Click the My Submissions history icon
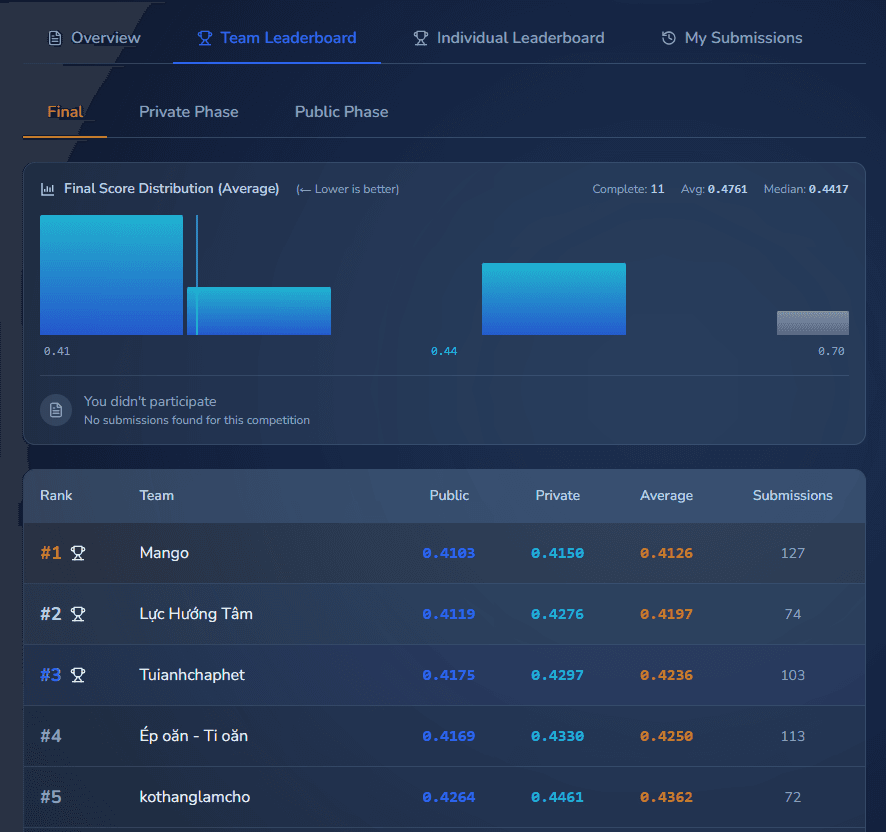Image resolution: width=886 pixels, height=832 pixels. pos(668,38)
